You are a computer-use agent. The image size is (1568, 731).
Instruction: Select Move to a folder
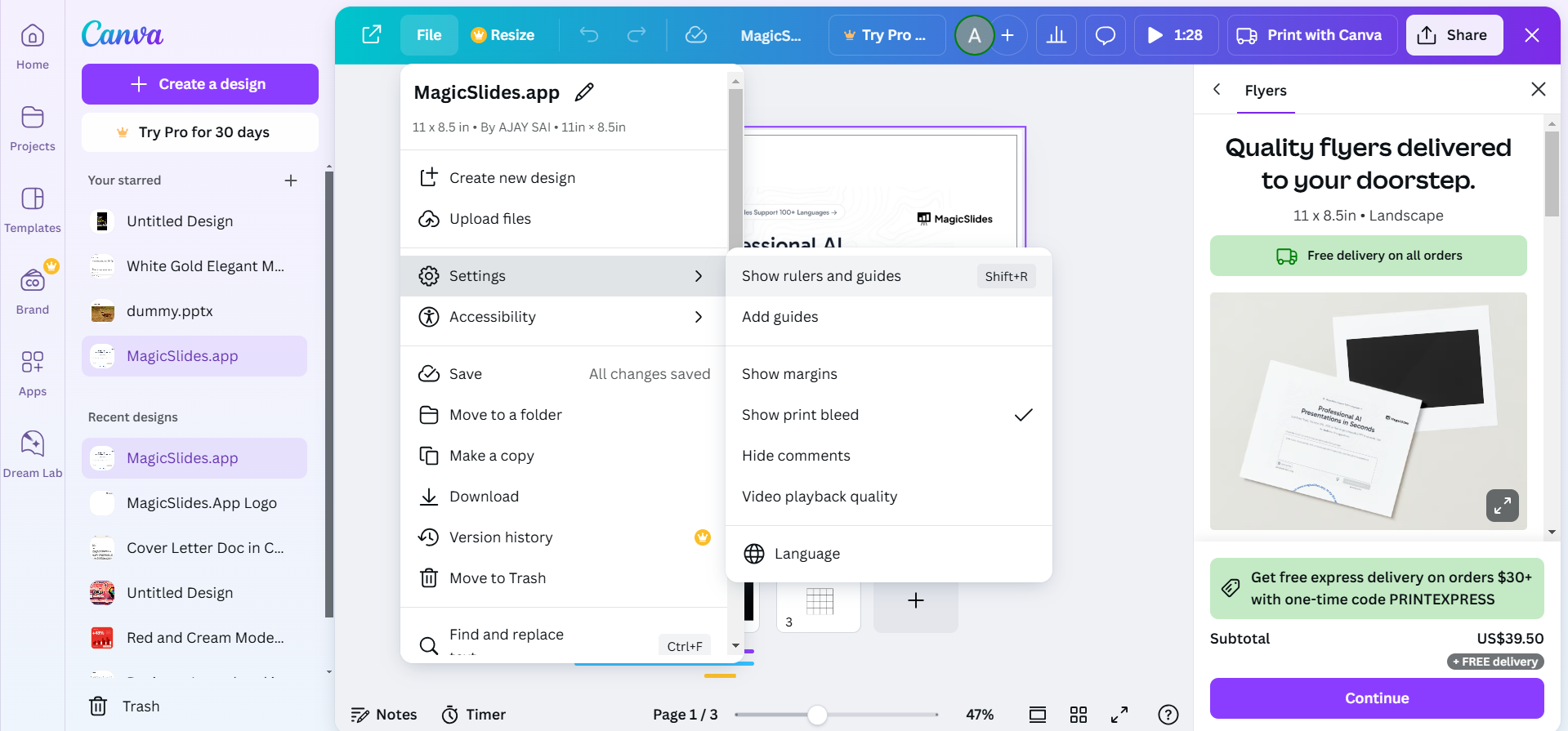tap(564, 415)
